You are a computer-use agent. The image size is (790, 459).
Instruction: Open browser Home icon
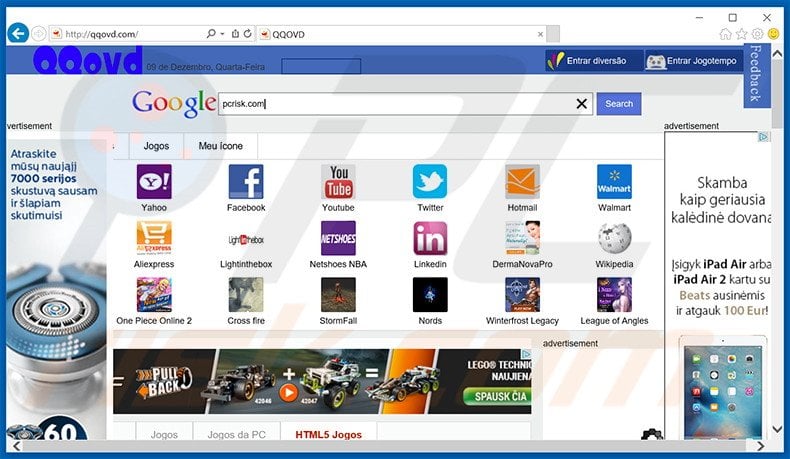tap(725, 34)
